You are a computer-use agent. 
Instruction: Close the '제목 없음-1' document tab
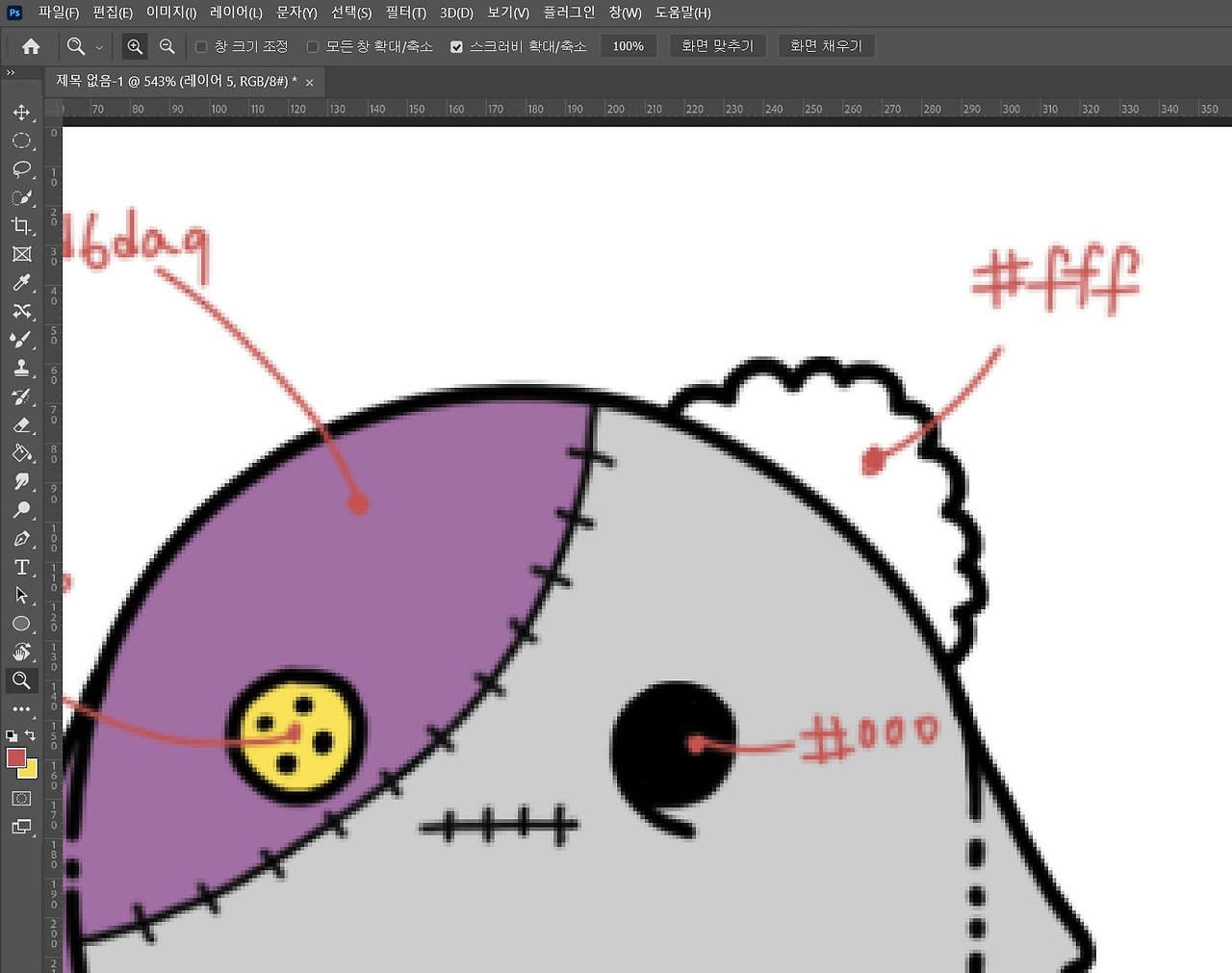[309, 83]
